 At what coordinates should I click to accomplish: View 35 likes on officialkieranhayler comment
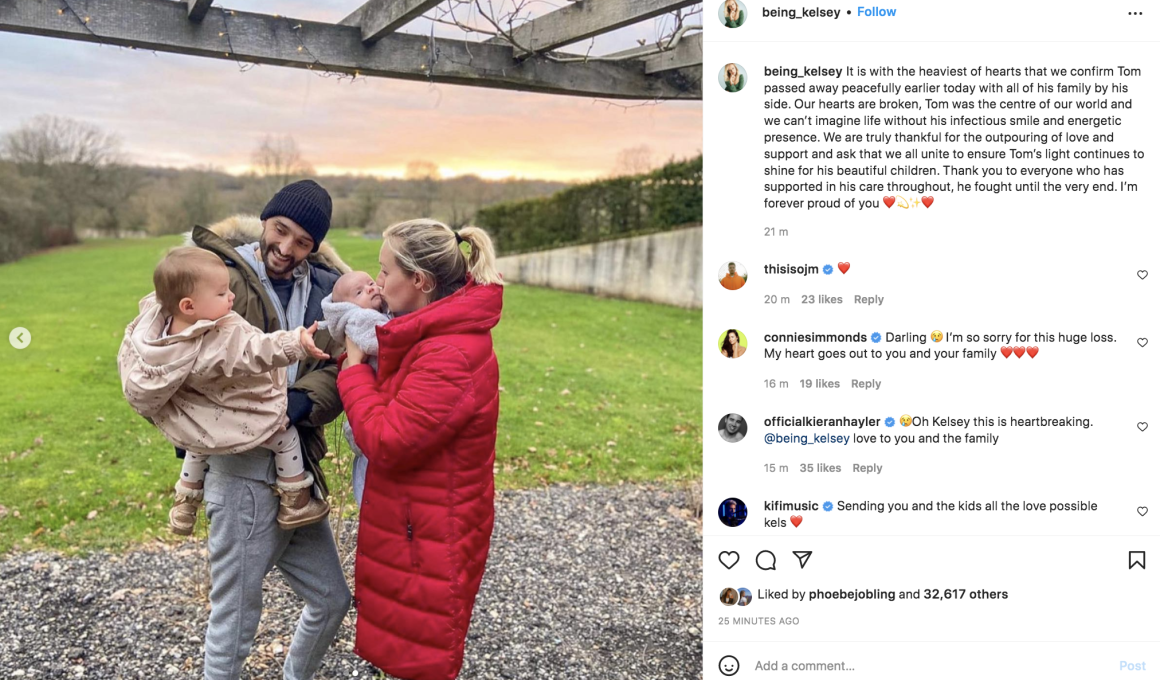click(x=820, y=468)
